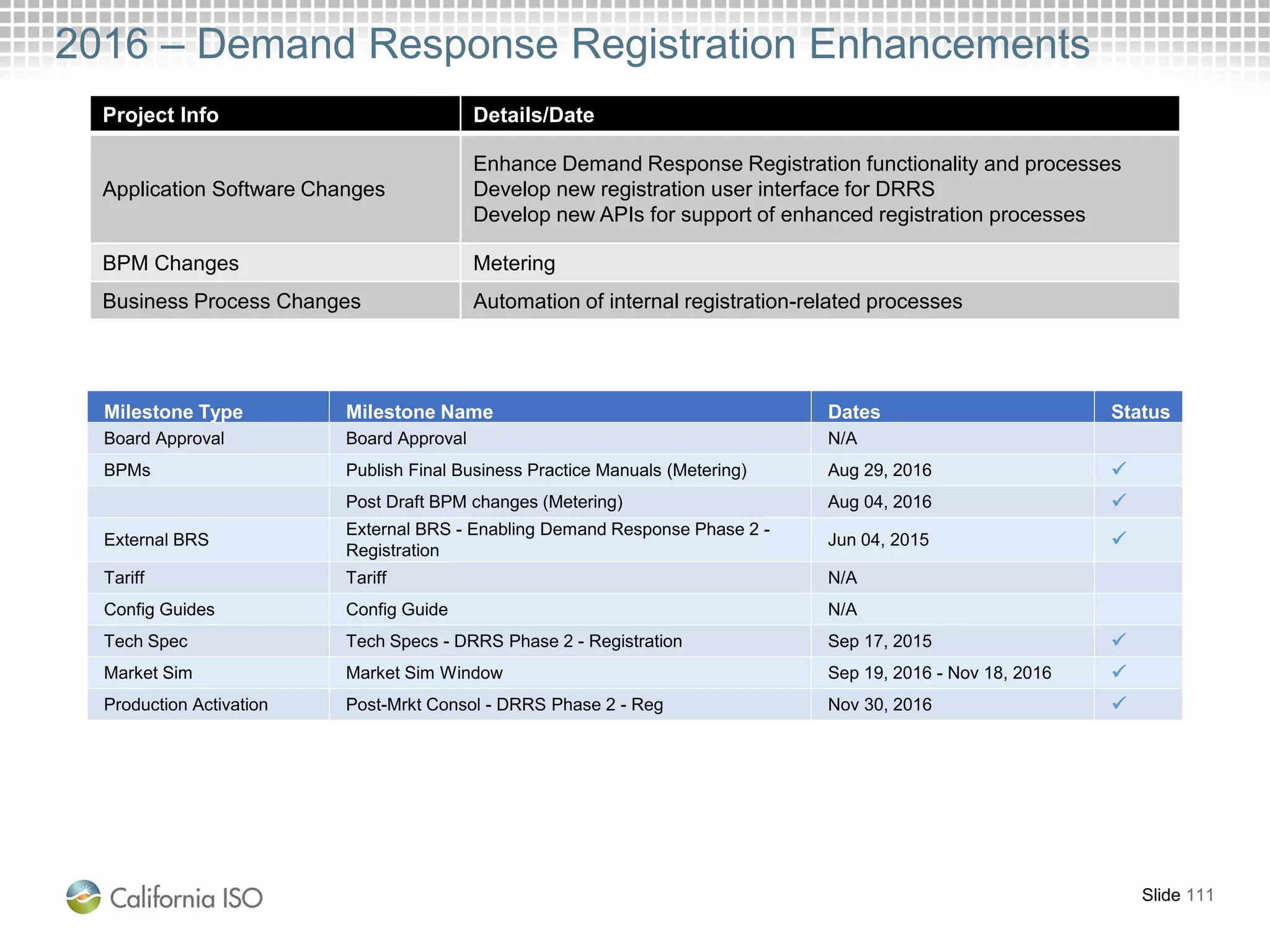Screen dimensions: 1270x952
Task: Click the 'Milestone Name' column header
Action: (570, 407)
